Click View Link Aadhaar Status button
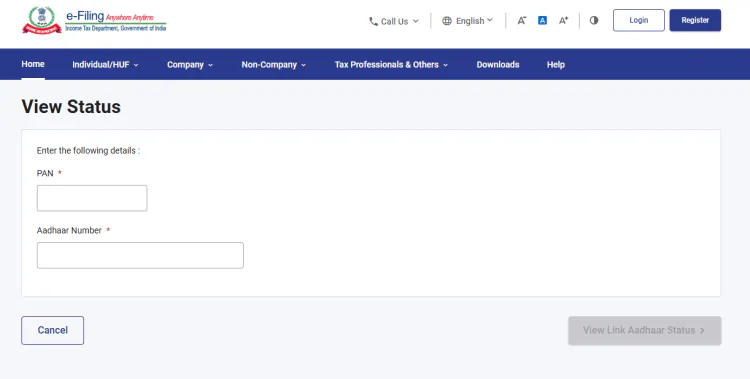Image resolution: width=750 pixels, height=379 pixels. (644, 330)
